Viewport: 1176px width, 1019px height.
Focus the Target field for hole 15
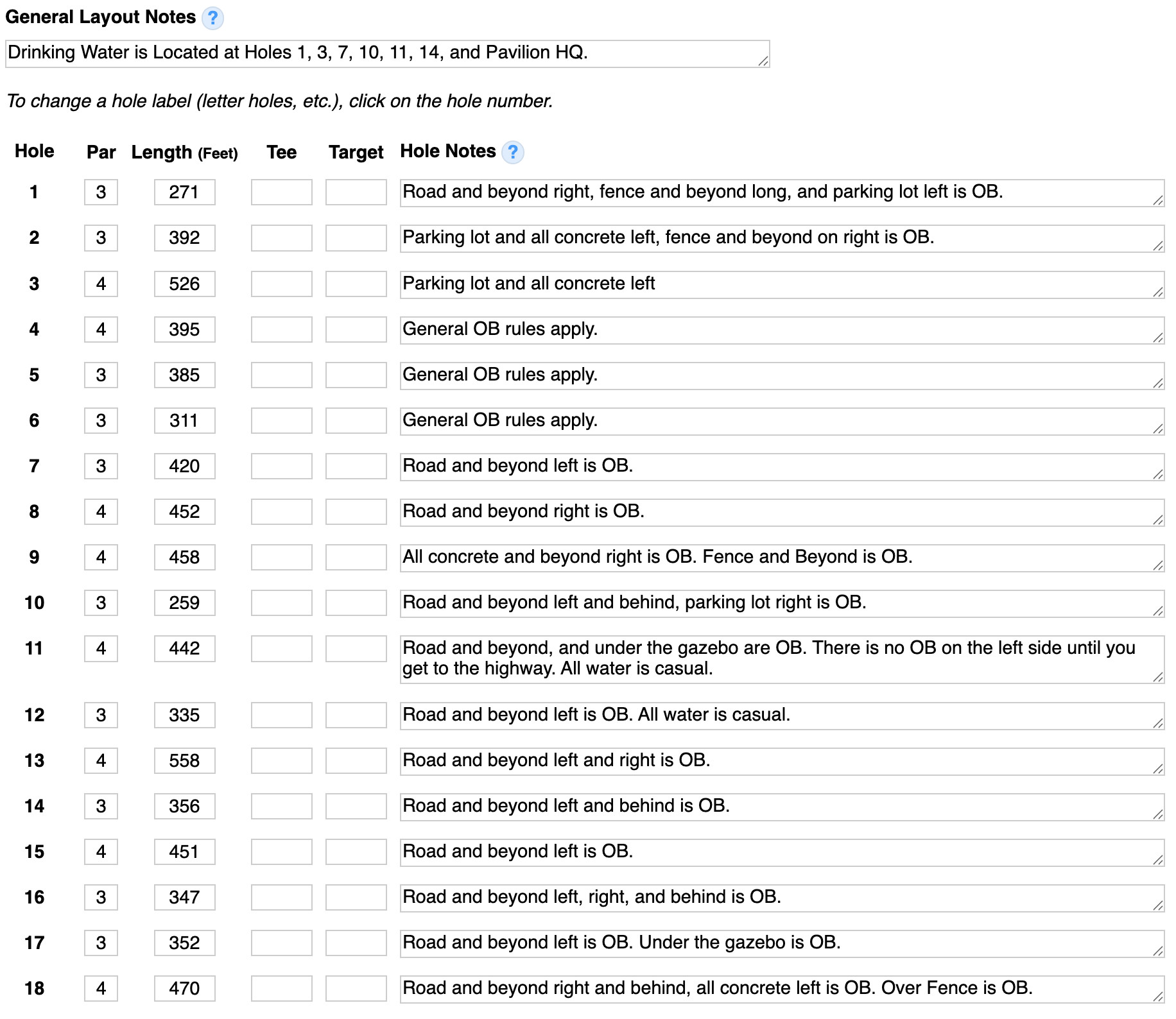coord(356,852)
